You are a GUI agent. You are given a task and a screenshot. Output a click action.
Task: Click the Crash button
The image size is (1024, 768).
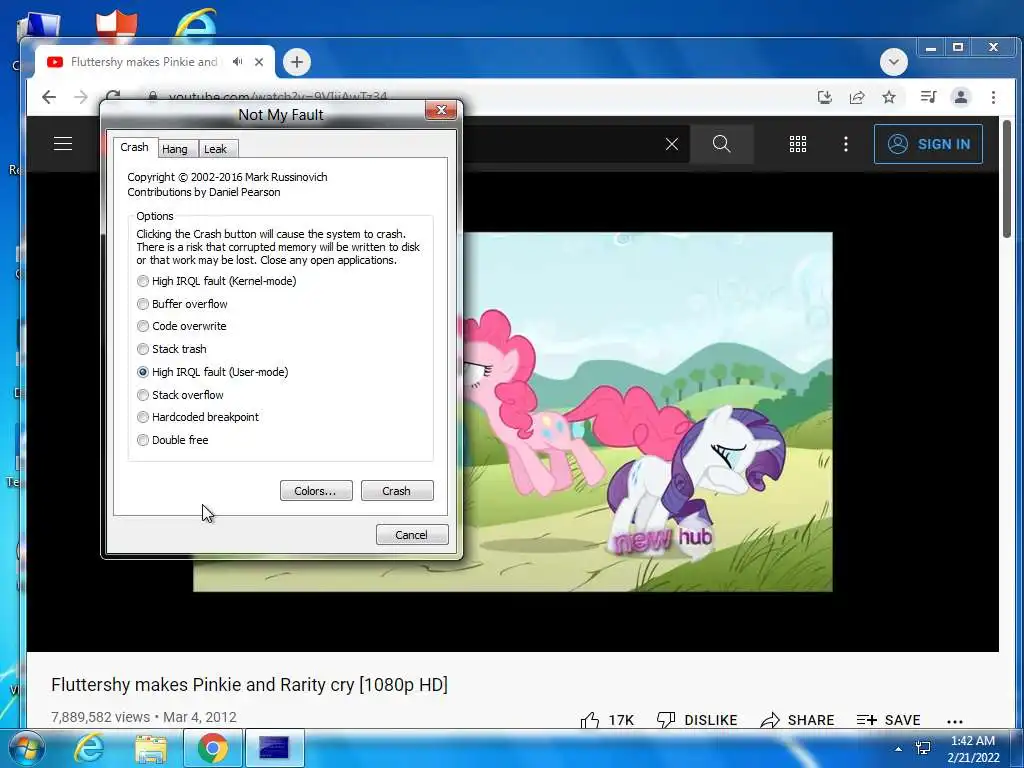click(x=396, y=490)
